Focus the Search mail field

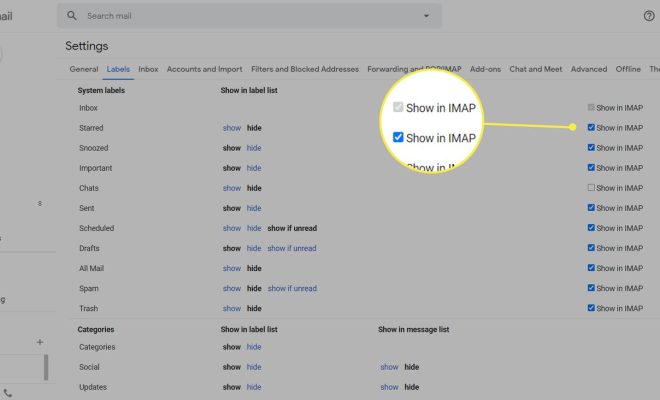point(250,16)
